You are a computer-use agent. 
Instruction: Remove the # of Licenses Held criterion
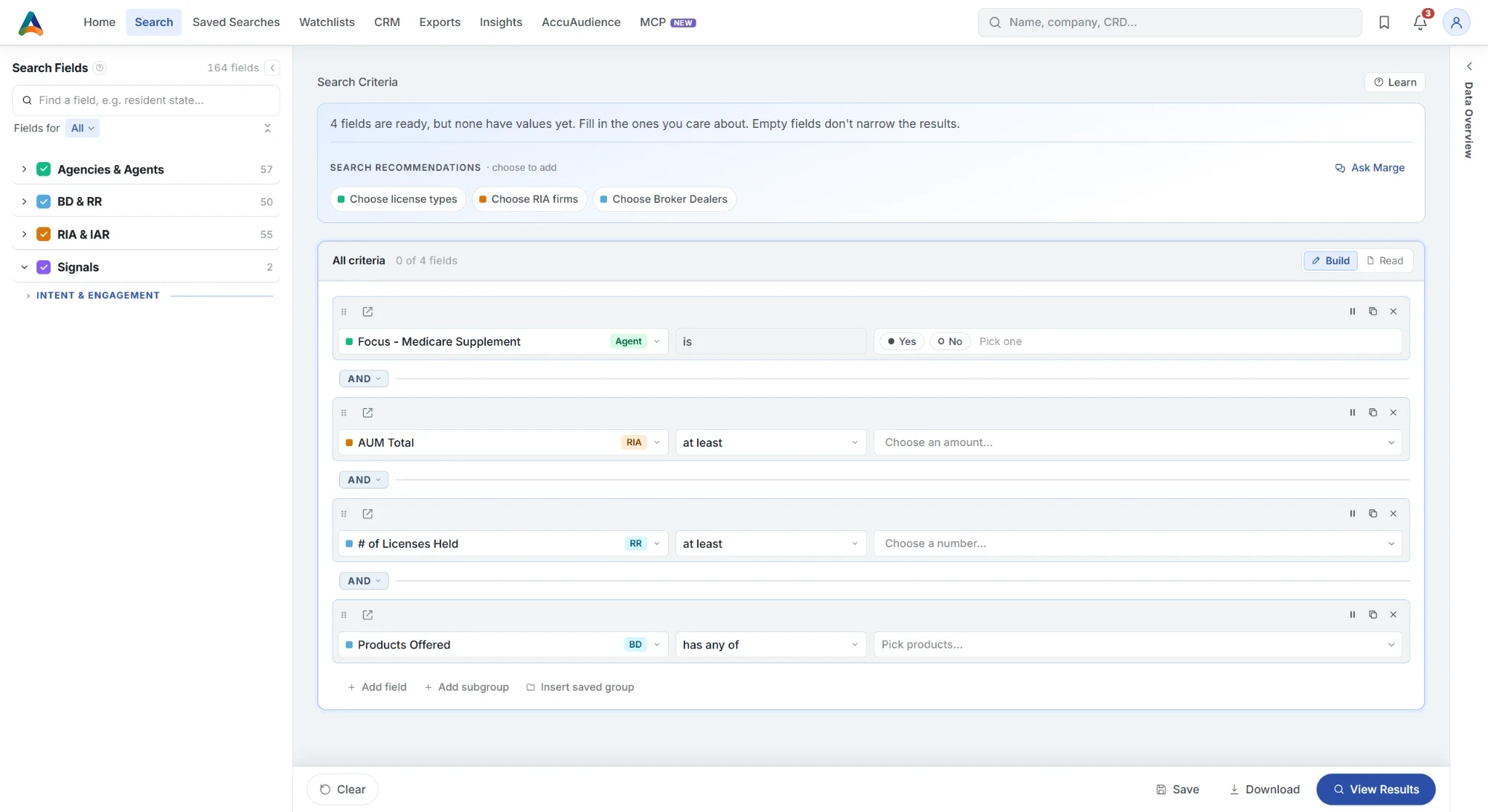[1394, 514]
